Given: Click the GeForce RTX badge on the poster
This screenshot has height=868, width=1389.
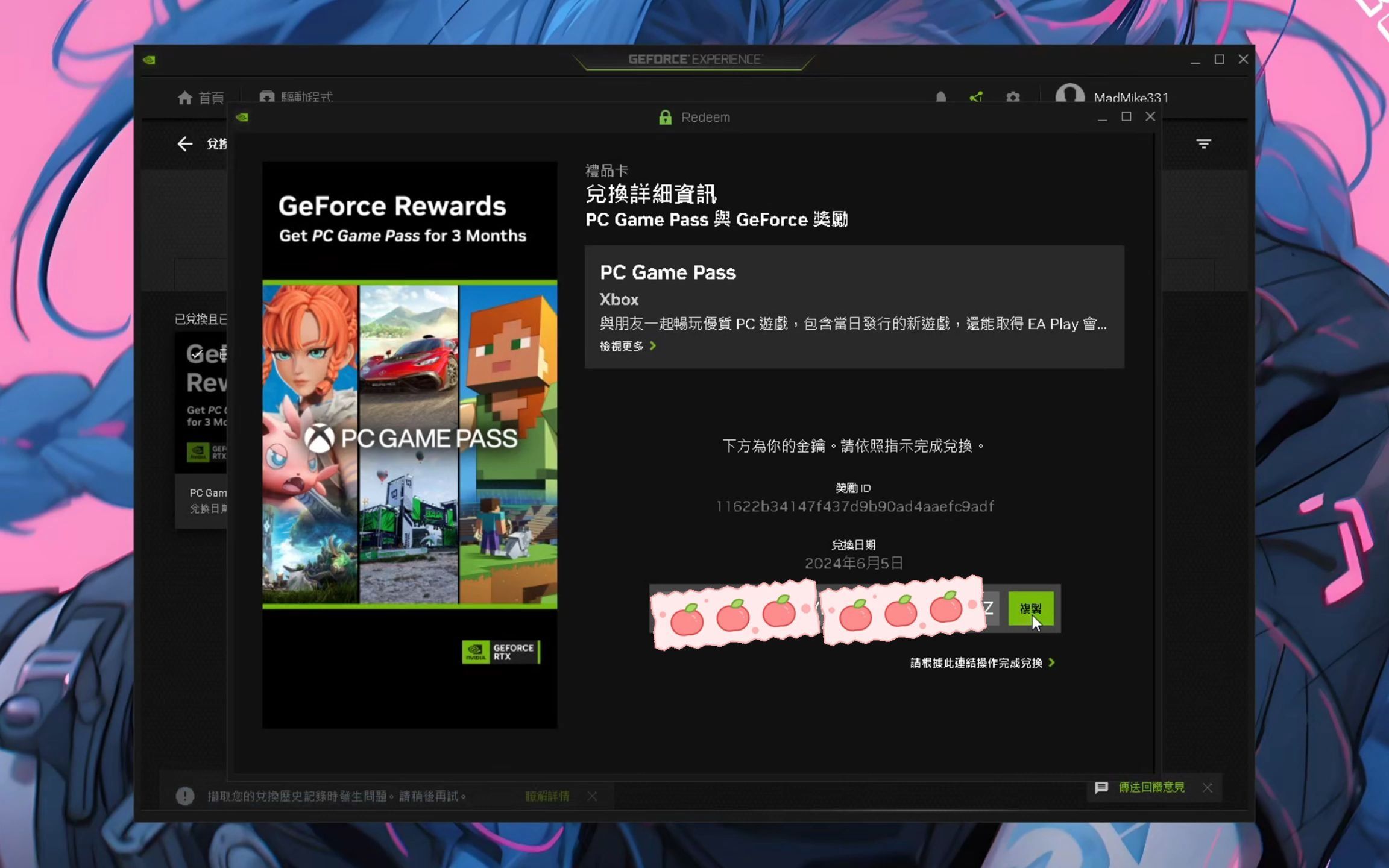Looking at the screenshot, I should coord(501,652).
